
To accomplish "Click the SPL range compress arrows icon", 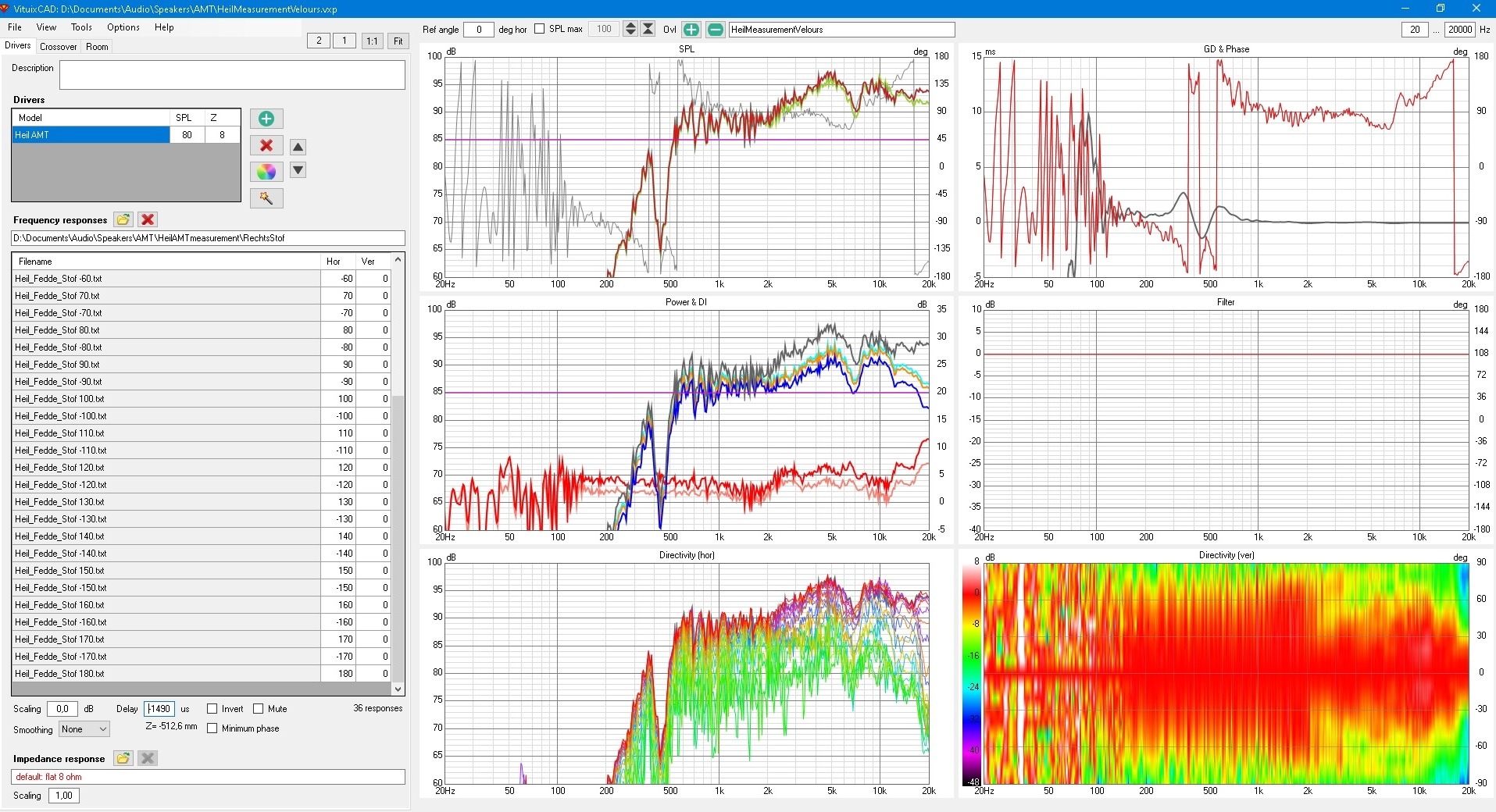I will point(648,29).
